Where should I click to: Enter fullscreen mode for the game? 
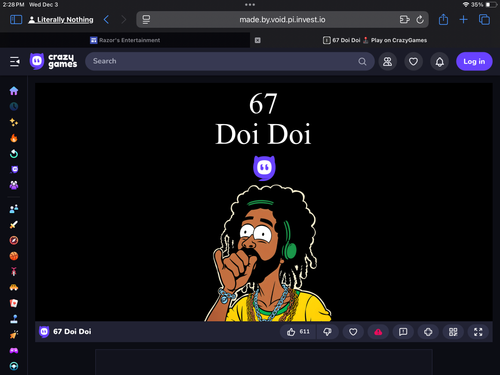478,332
